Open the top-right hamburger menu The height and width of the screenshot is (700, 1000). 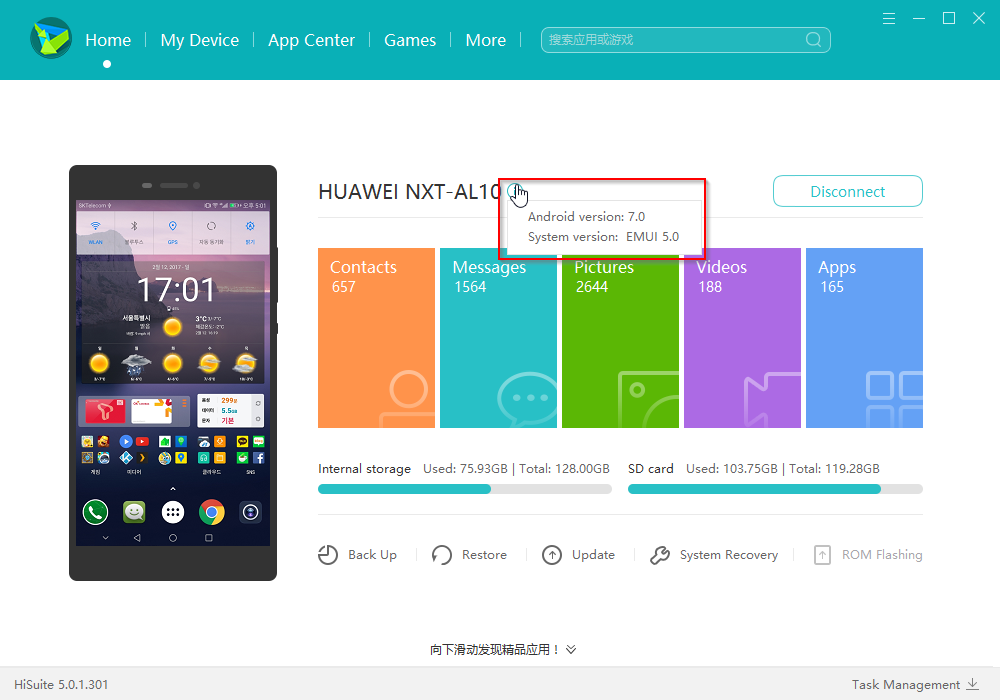coord(889,18)
